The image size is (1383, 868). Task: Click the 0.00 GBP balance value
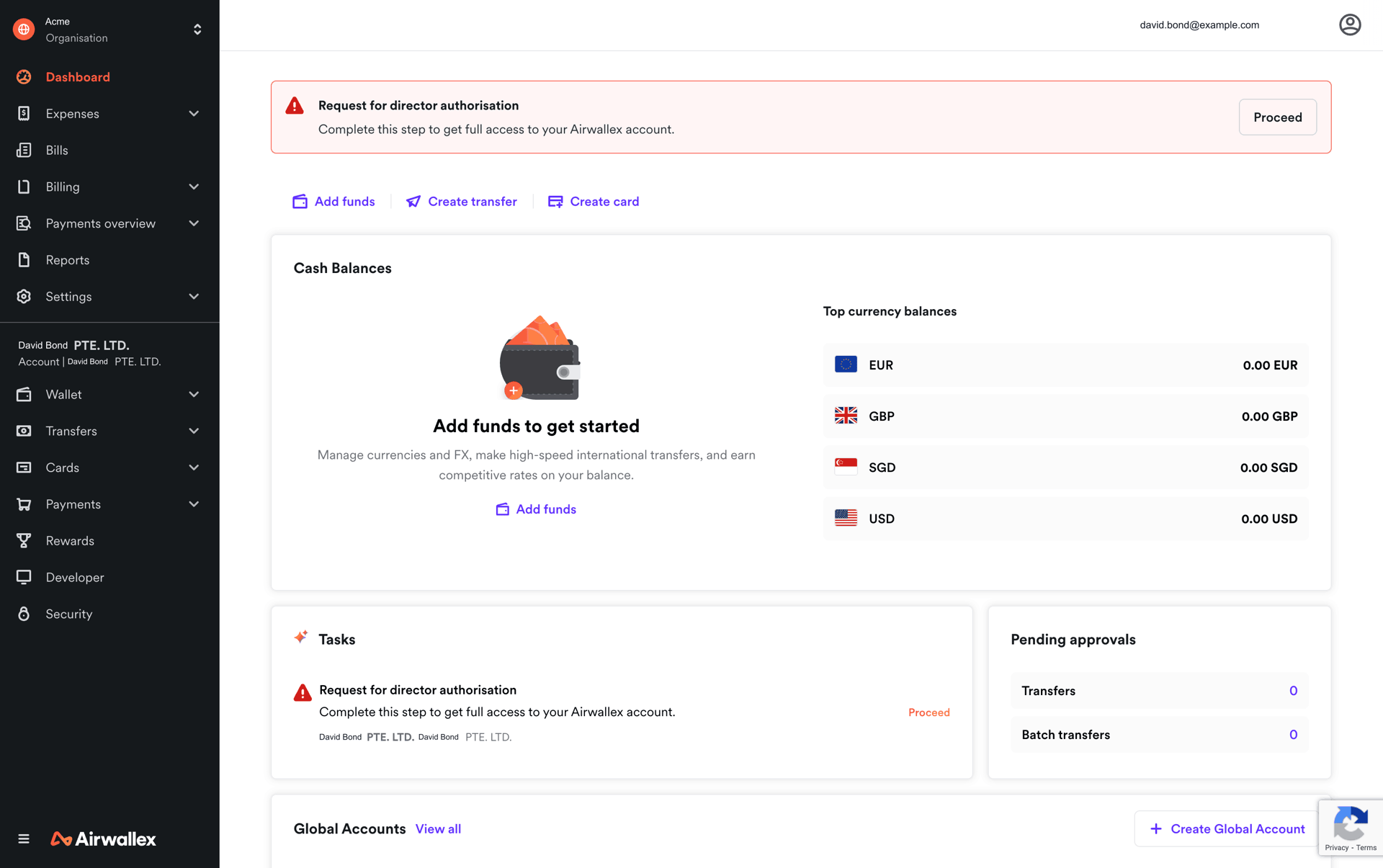point(1269,416)
